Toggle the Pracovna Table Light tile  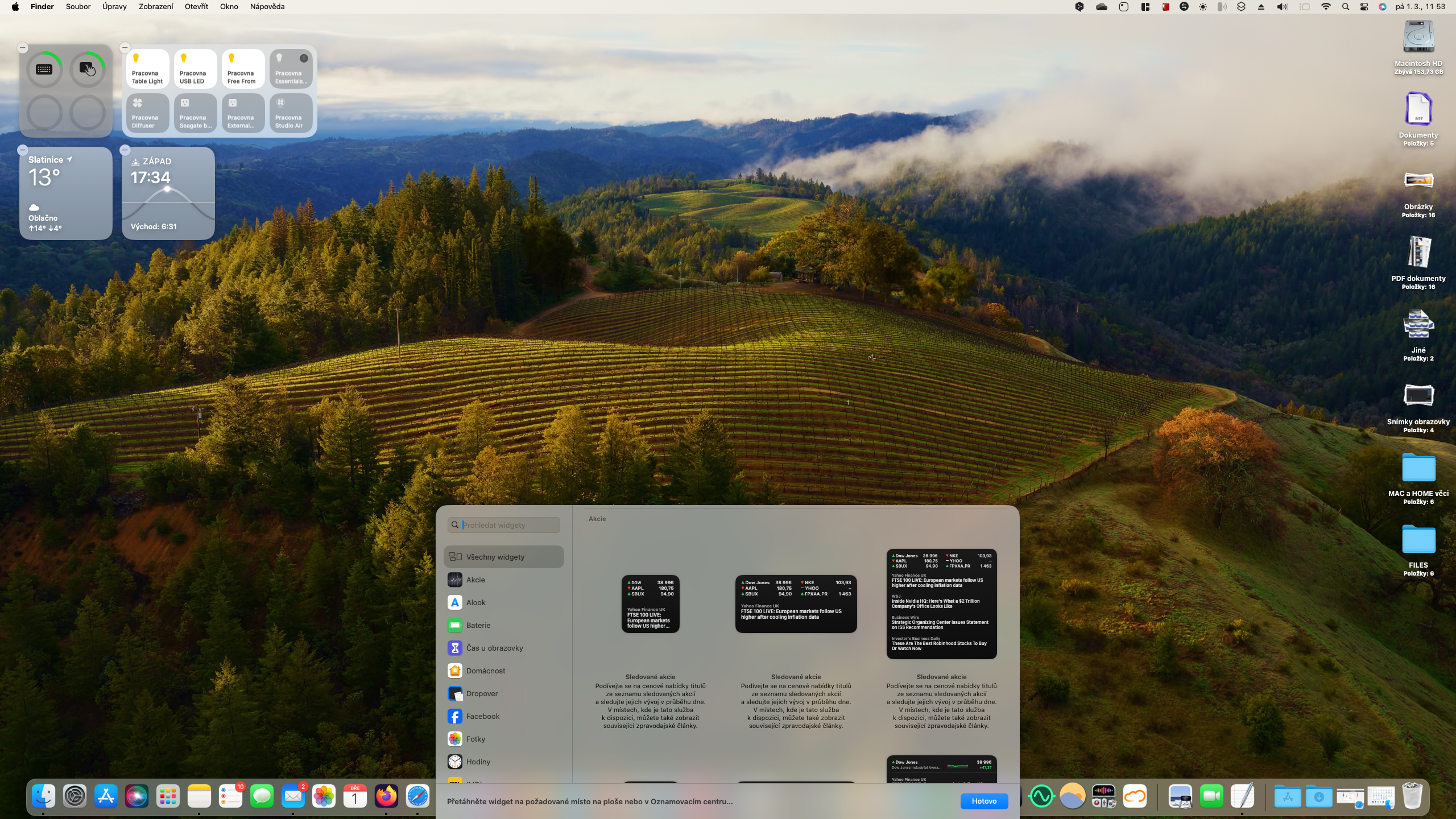(147, 69)
